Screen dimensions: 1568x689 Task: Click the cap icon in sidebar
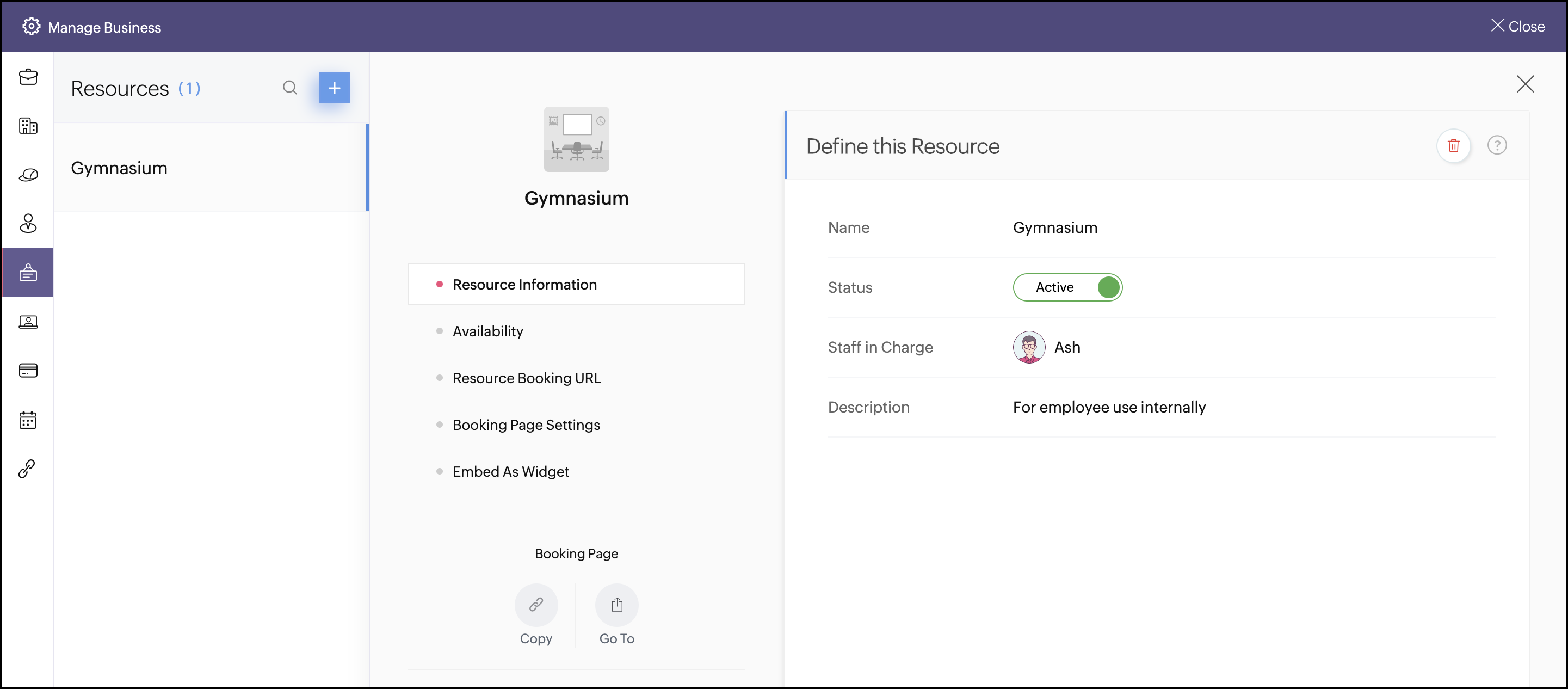point(28,175)
